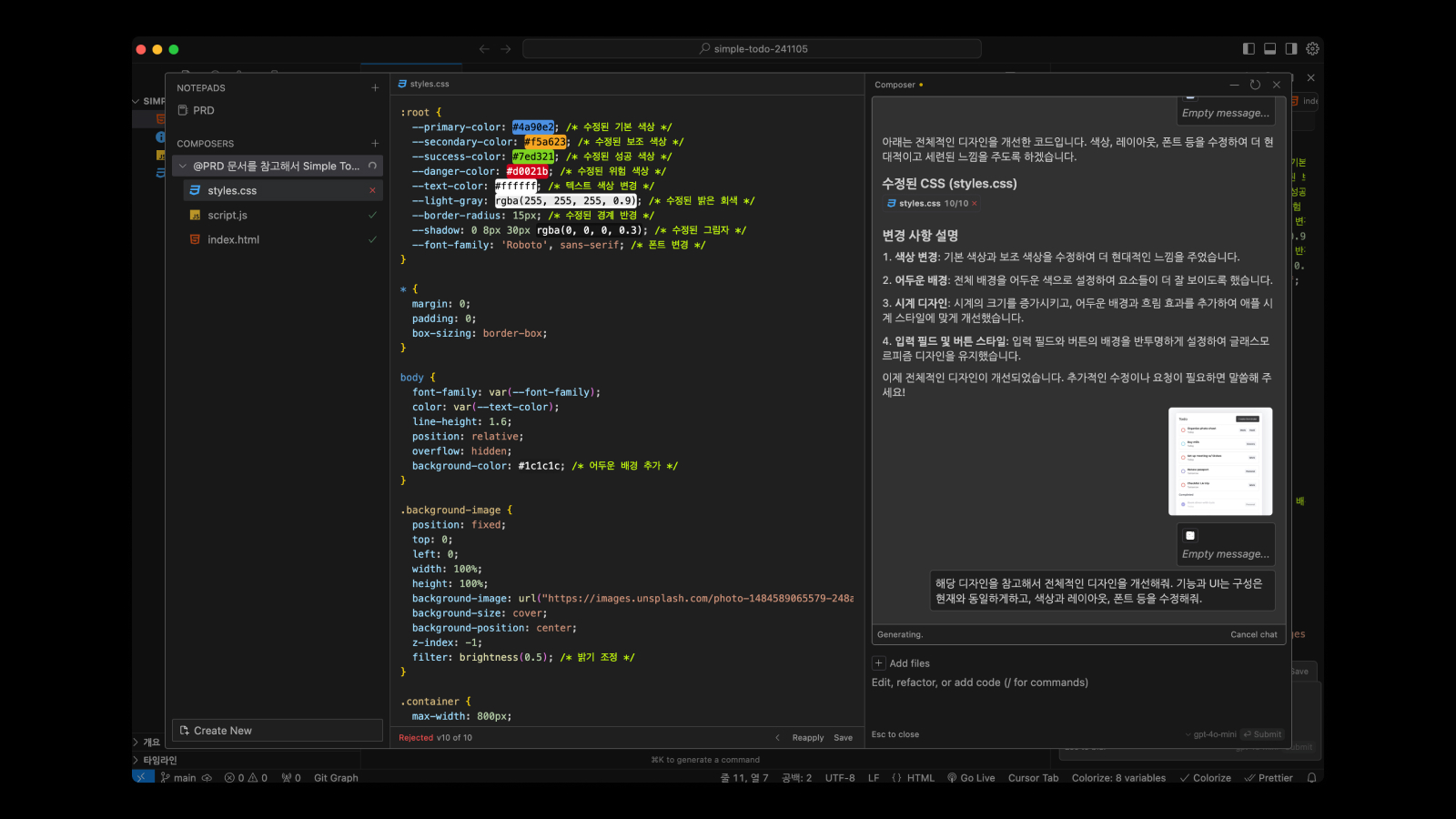This screenshot has height=819, width=1456.
Task: Click the #7ed321 success color swatch
Action: click(533, 157)
